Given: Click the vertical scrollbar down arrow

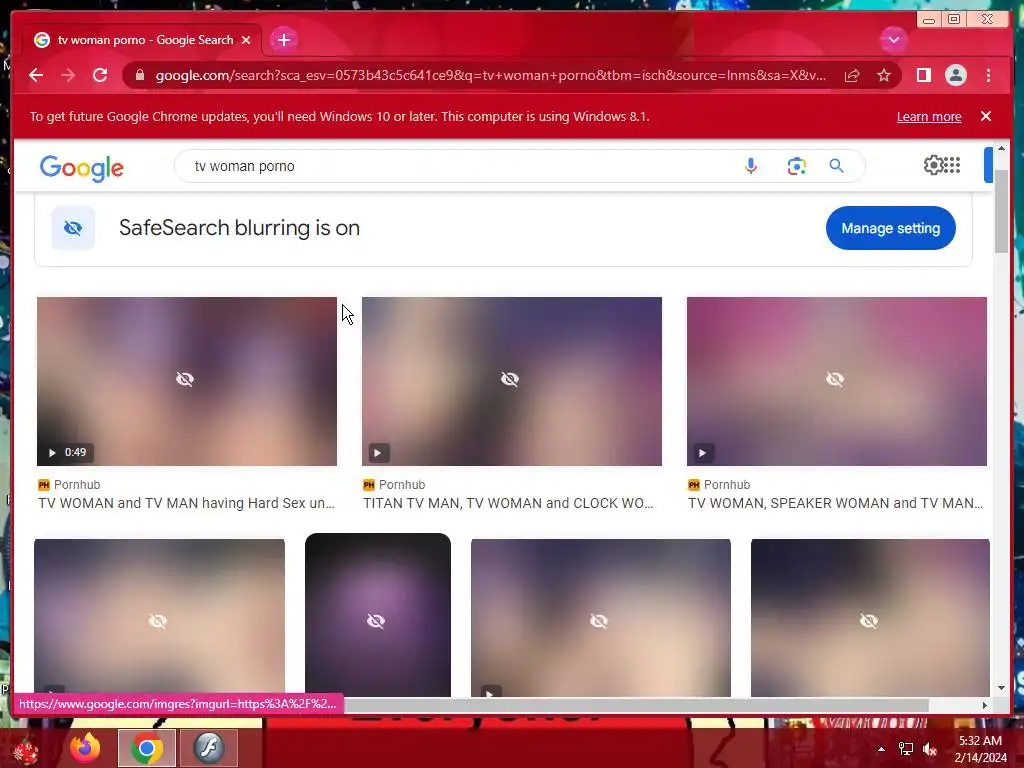Looking at the screenshot, I should click(x=1001, y=688).
